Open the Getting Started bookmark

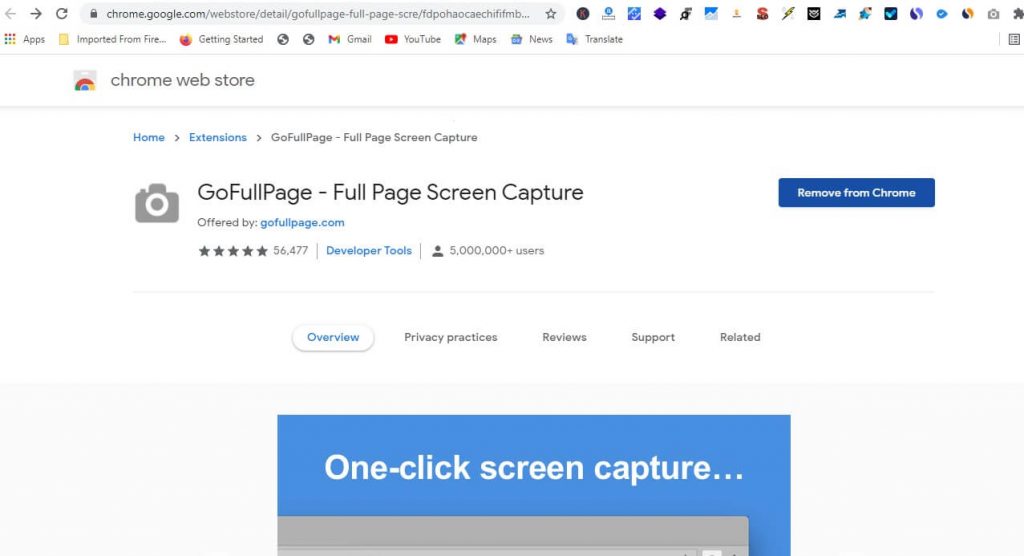221,39
